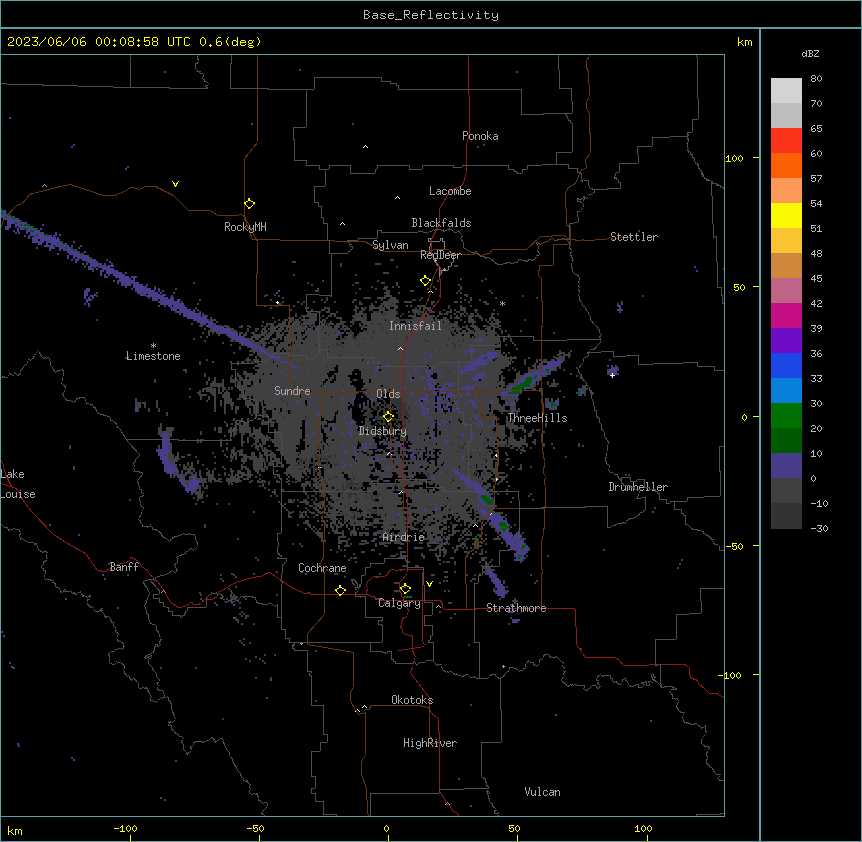Click the Cochrane label

(x=322, y=568)
